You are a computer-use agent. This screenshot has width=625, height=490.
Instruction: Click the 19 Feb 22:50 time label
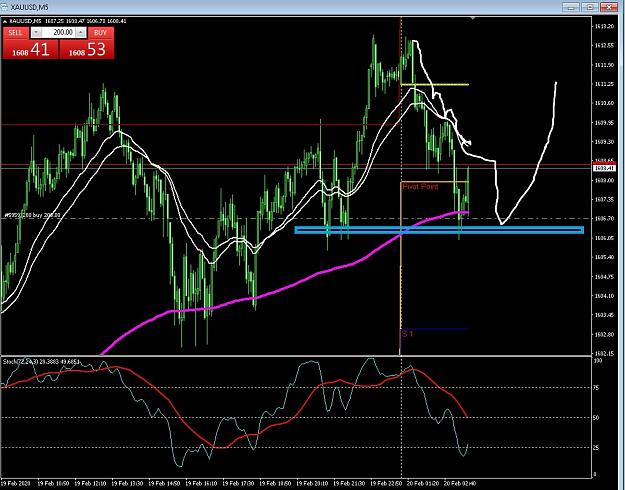(387, 483)
